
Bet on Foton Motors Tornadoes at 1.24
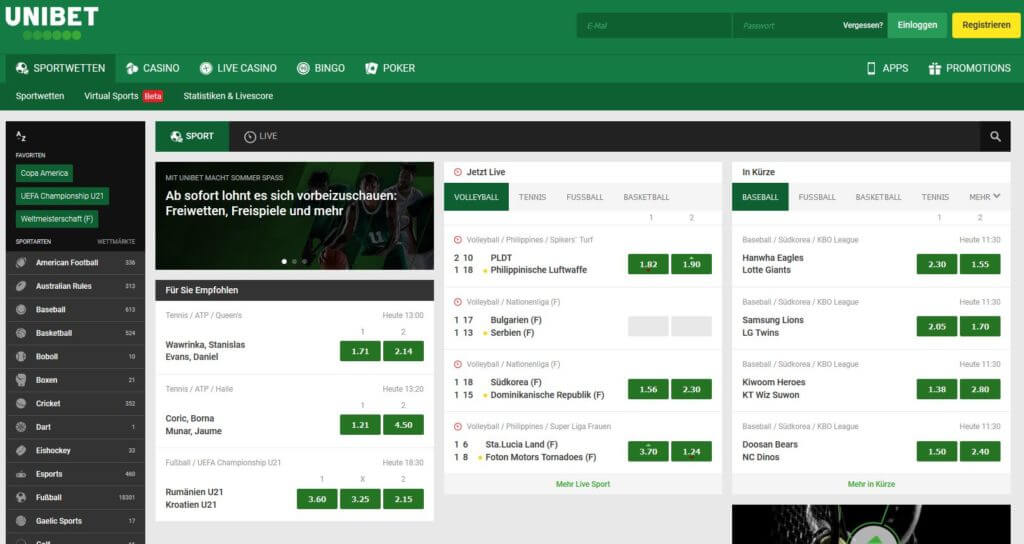click(691, 451)
